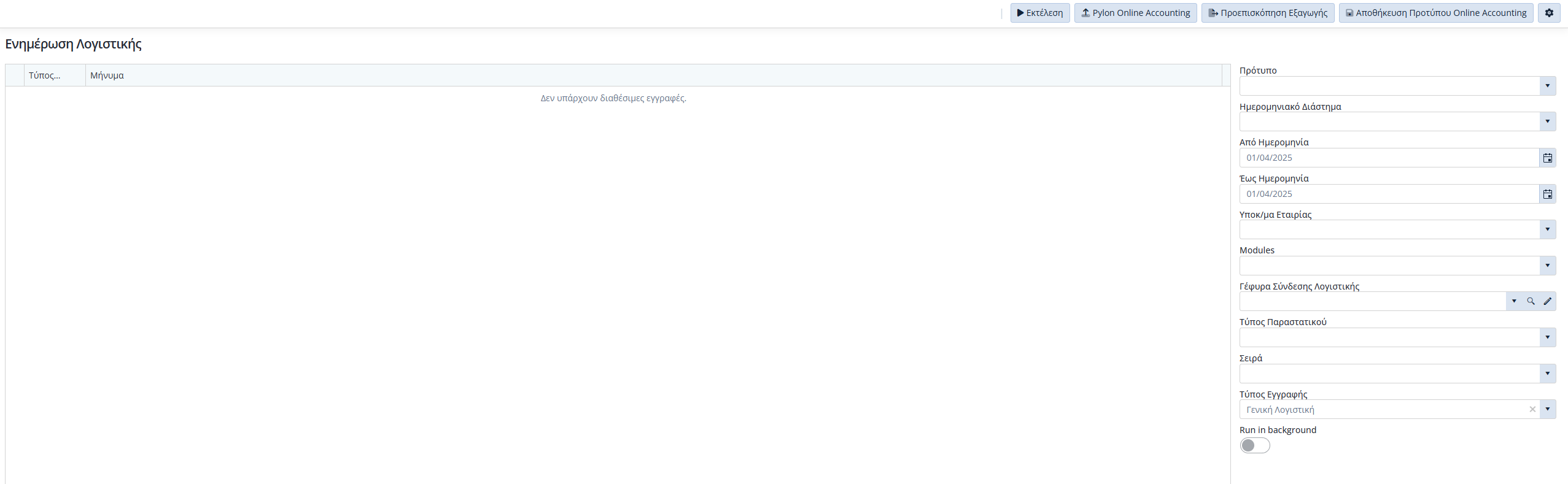Expand the Τύπος Παραστατικού dropdown
This screenshot has height=484, width=1568.
[x=1547, y=337]
